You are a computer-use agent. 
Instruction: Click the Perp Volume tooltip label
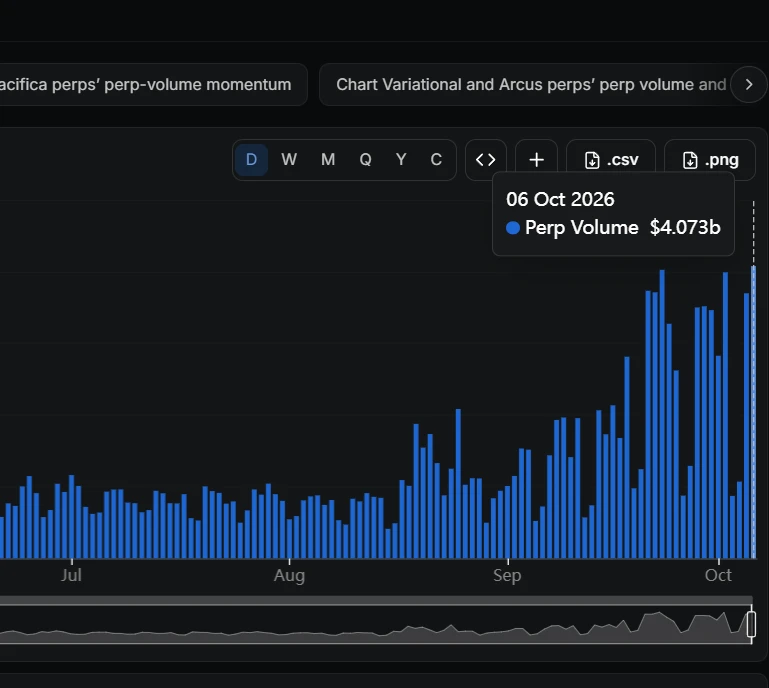582,228
